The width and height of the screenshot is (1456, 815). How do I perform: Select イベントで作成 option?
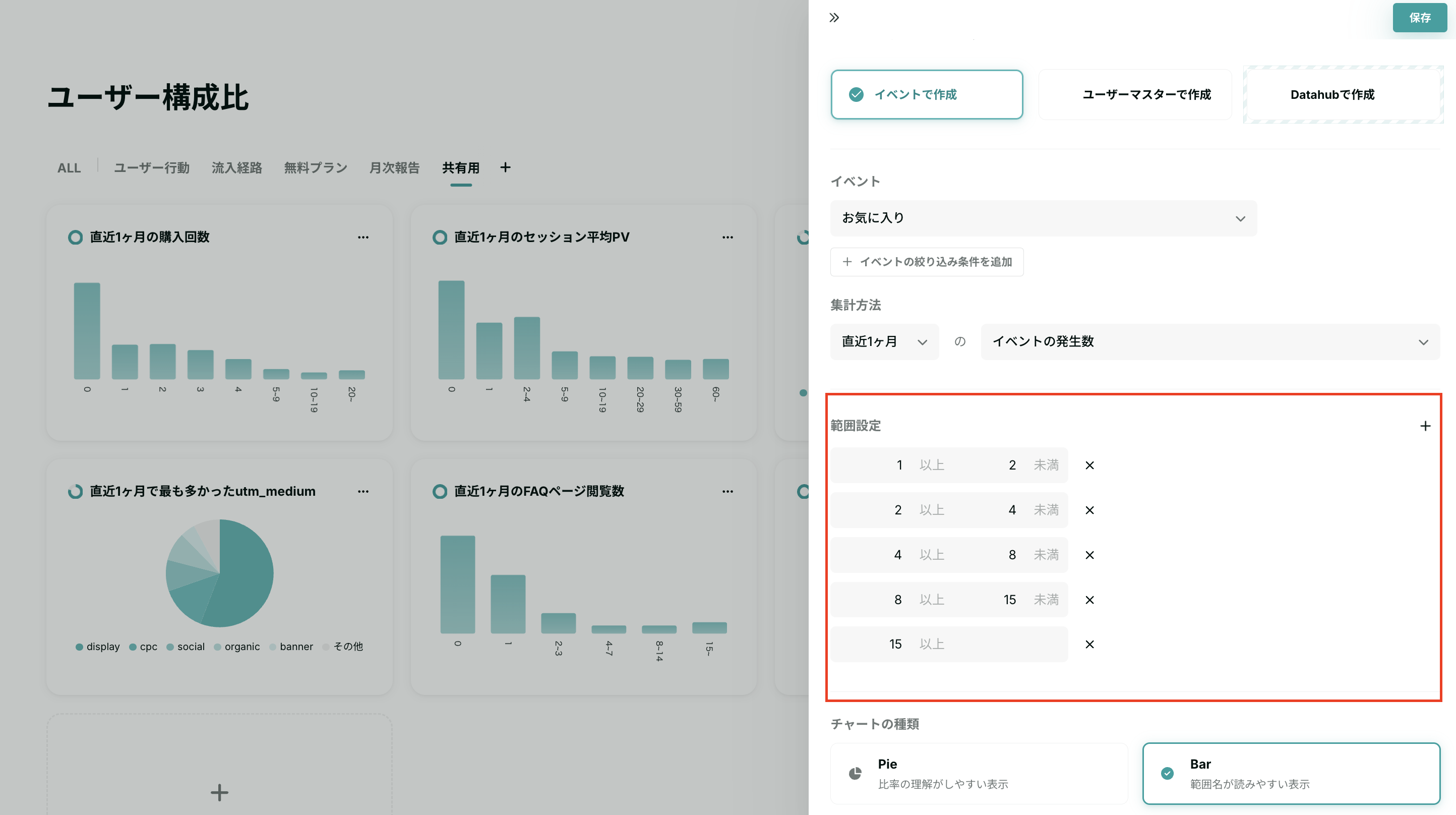927,94
